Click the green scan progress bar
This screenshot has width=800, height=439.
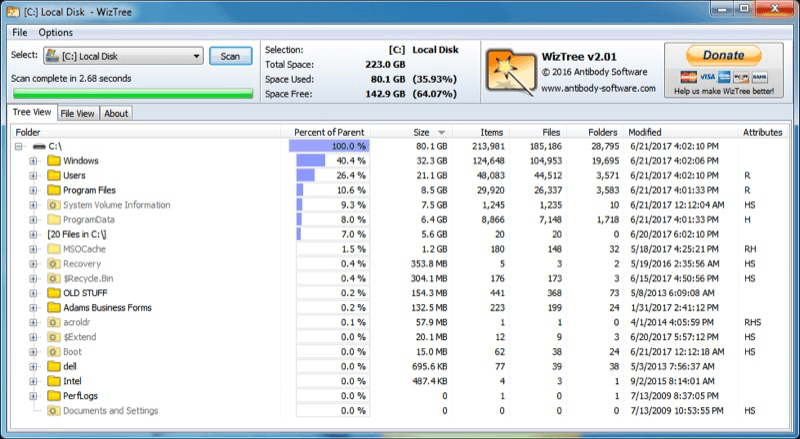click(133, 93)
